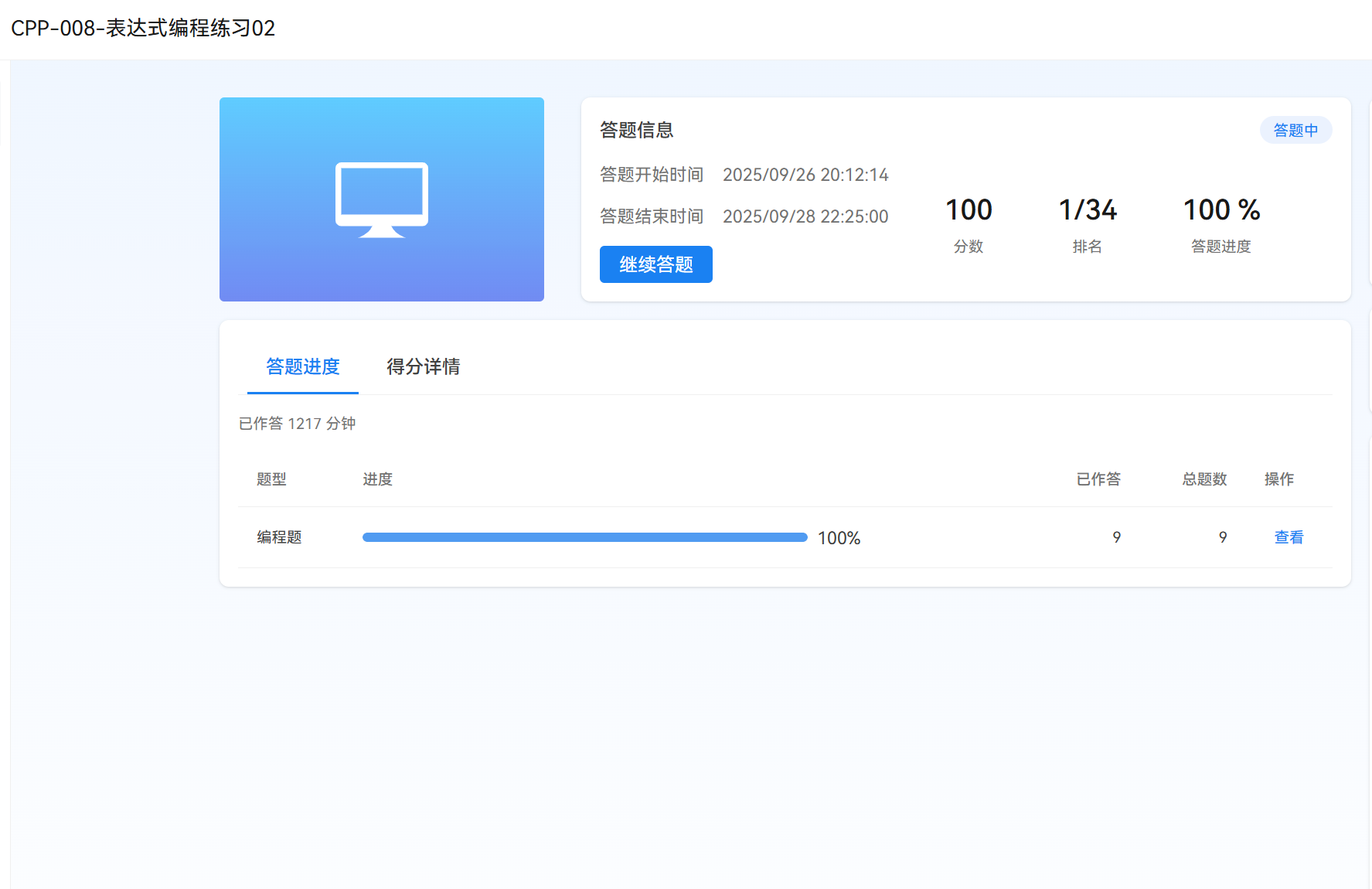The height and width of the screenshot is (889, 1372).
Task: Click the 答题中 status badge
Action: (x=1295, y=130)
